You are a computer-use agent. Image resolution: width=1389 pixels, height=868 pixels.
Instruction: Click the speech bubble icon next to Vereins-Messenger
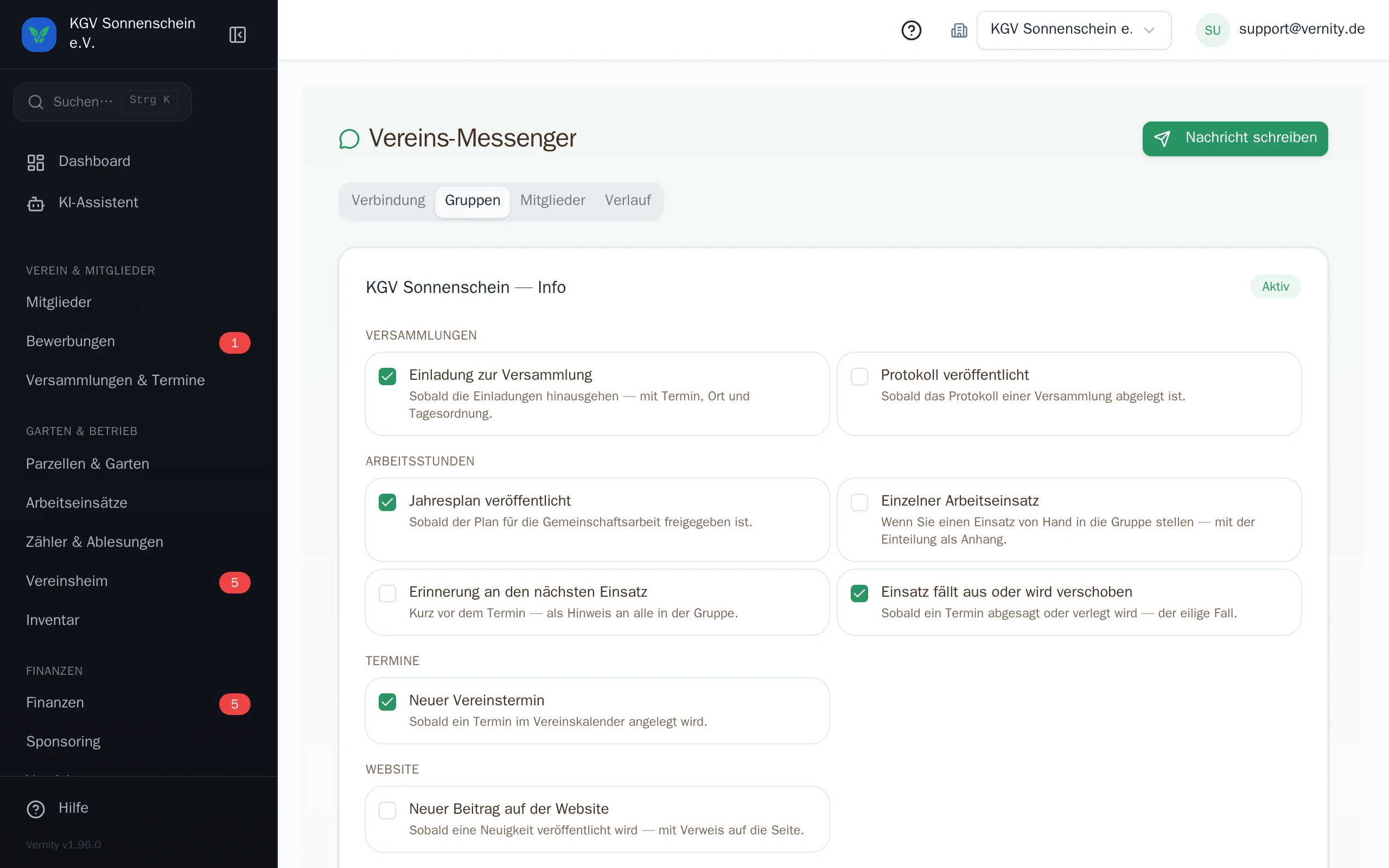[349, 139]
